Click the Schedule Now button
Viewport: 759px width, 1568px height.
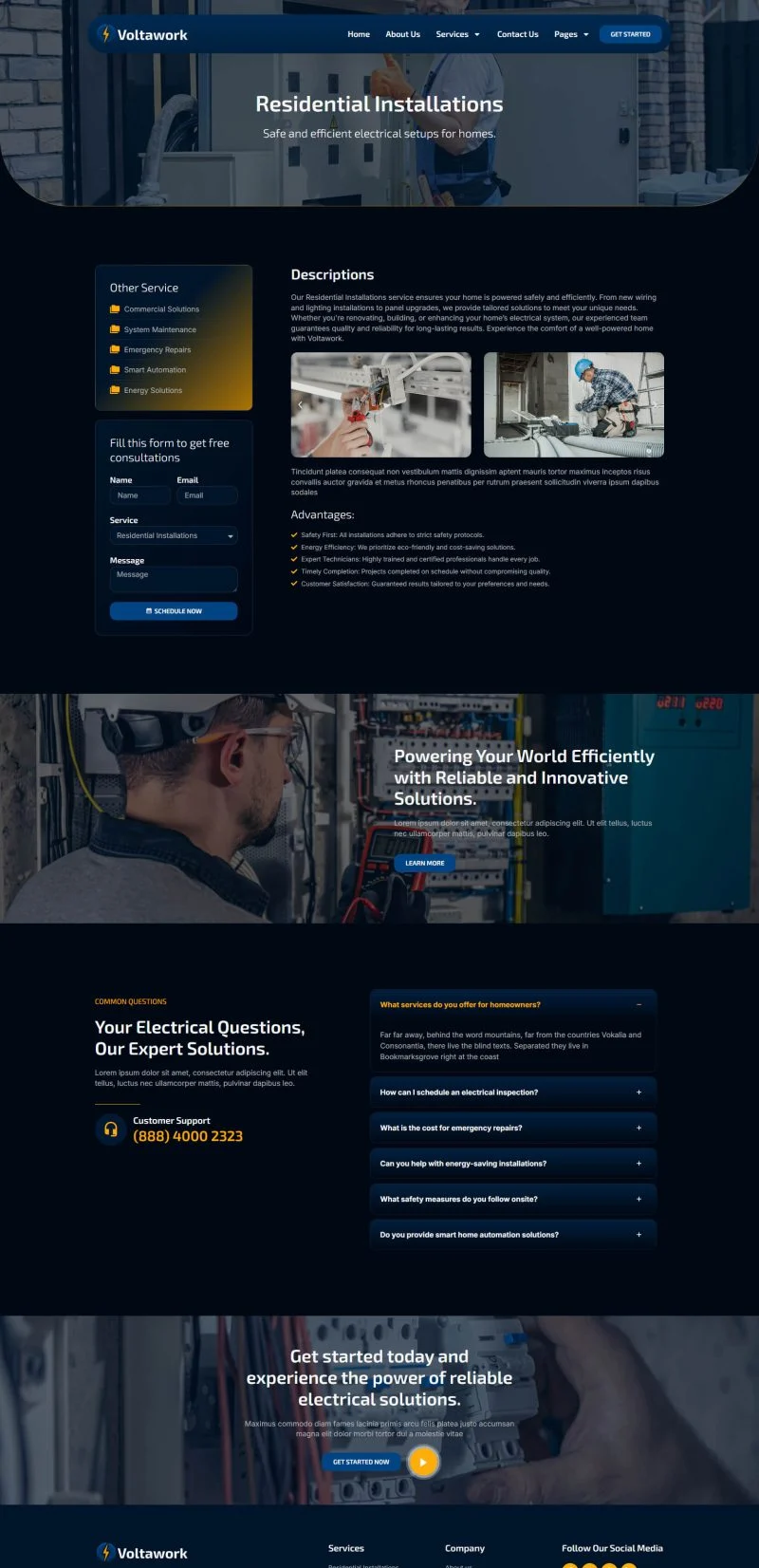tap(174, 611)
